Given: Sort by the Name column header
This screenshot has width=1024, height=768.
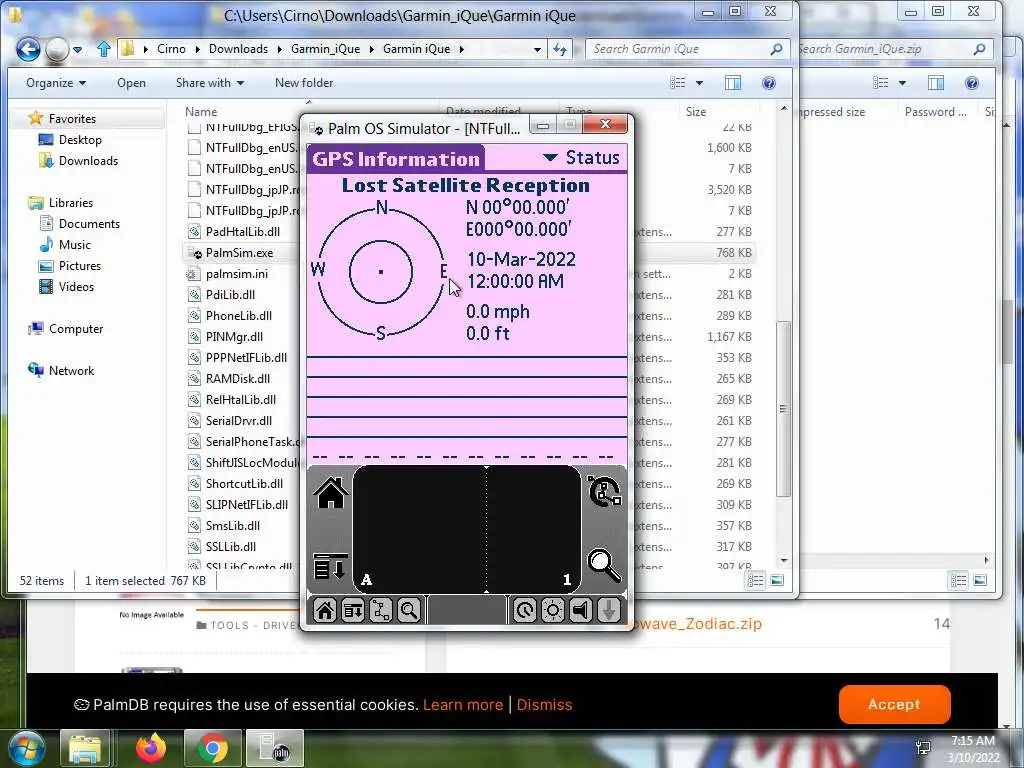Looking at the screenshot, I should pyautogui.click(x=200, y=112).
